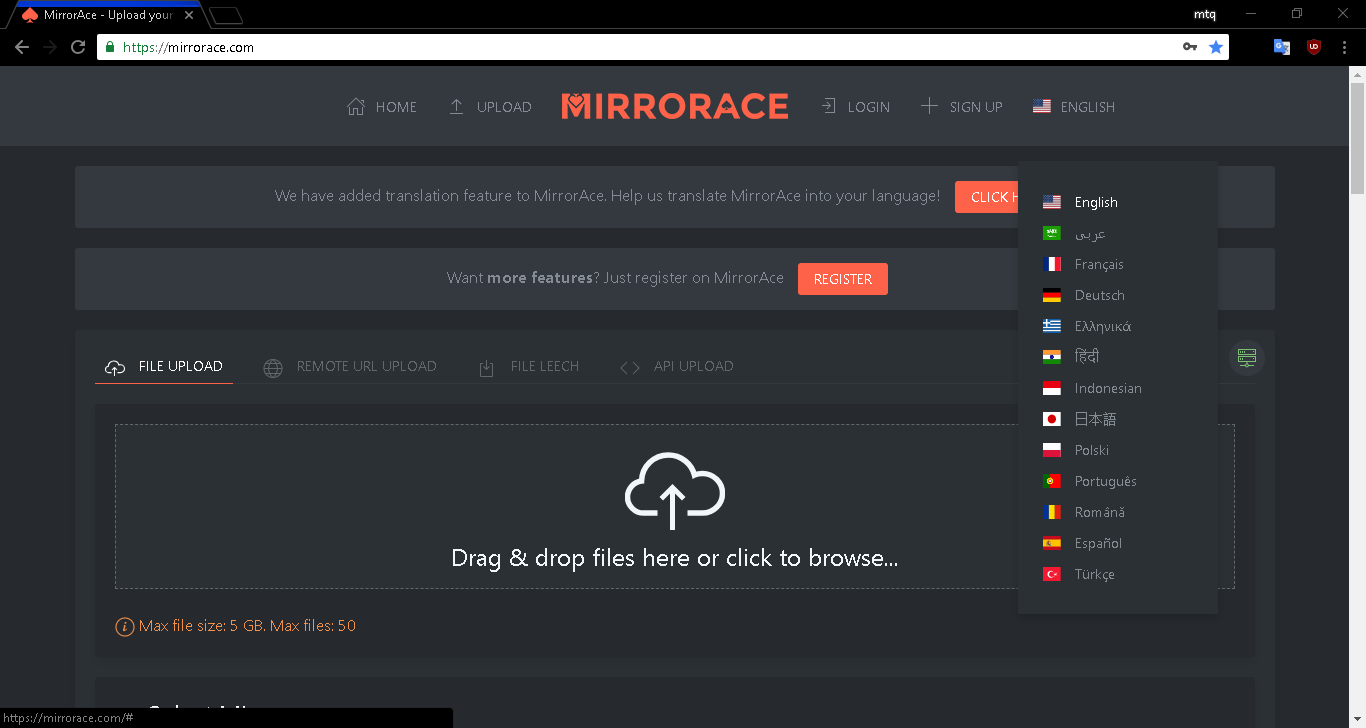Click the drag & drop file browse area
This screenshot has width=1366, height=728.
tap(675, 506)
